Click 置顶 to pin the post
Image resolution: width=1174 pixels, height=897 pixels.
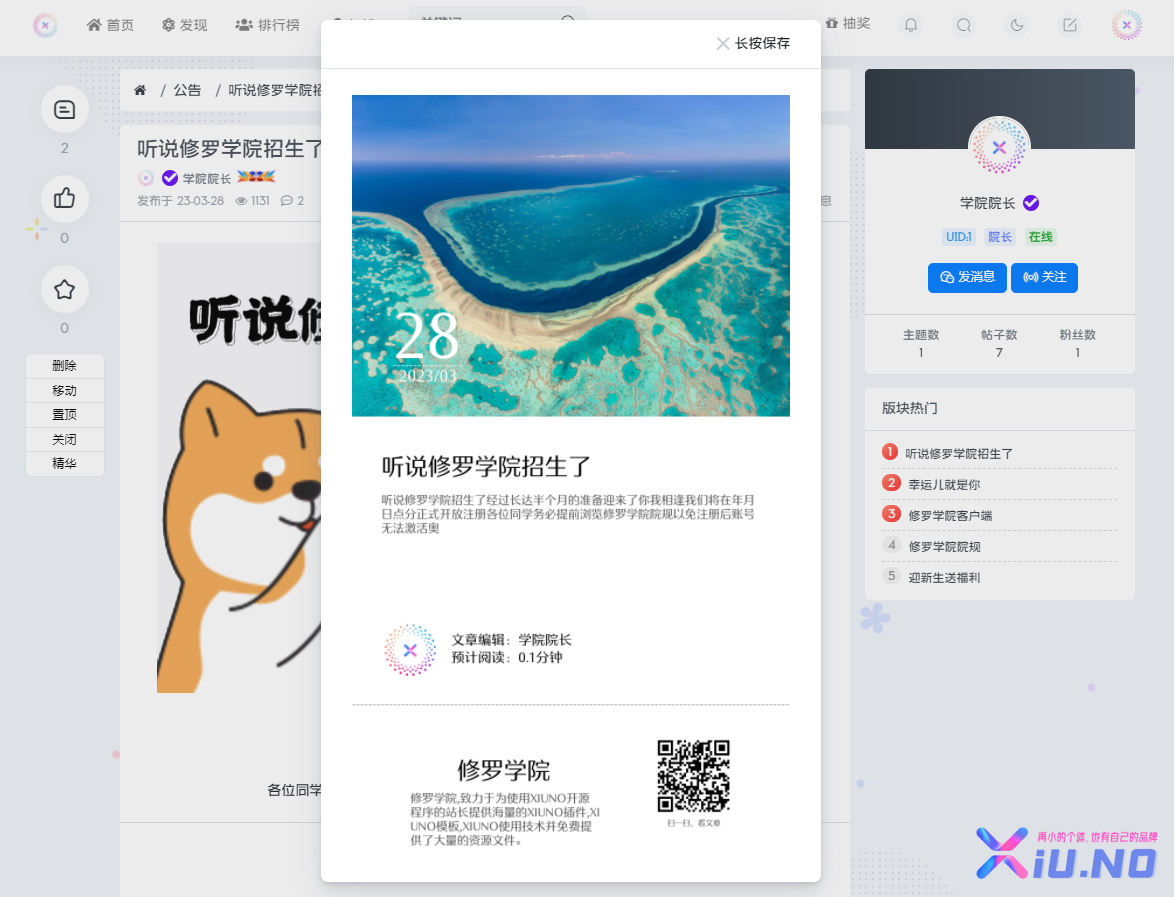[64, 414]
